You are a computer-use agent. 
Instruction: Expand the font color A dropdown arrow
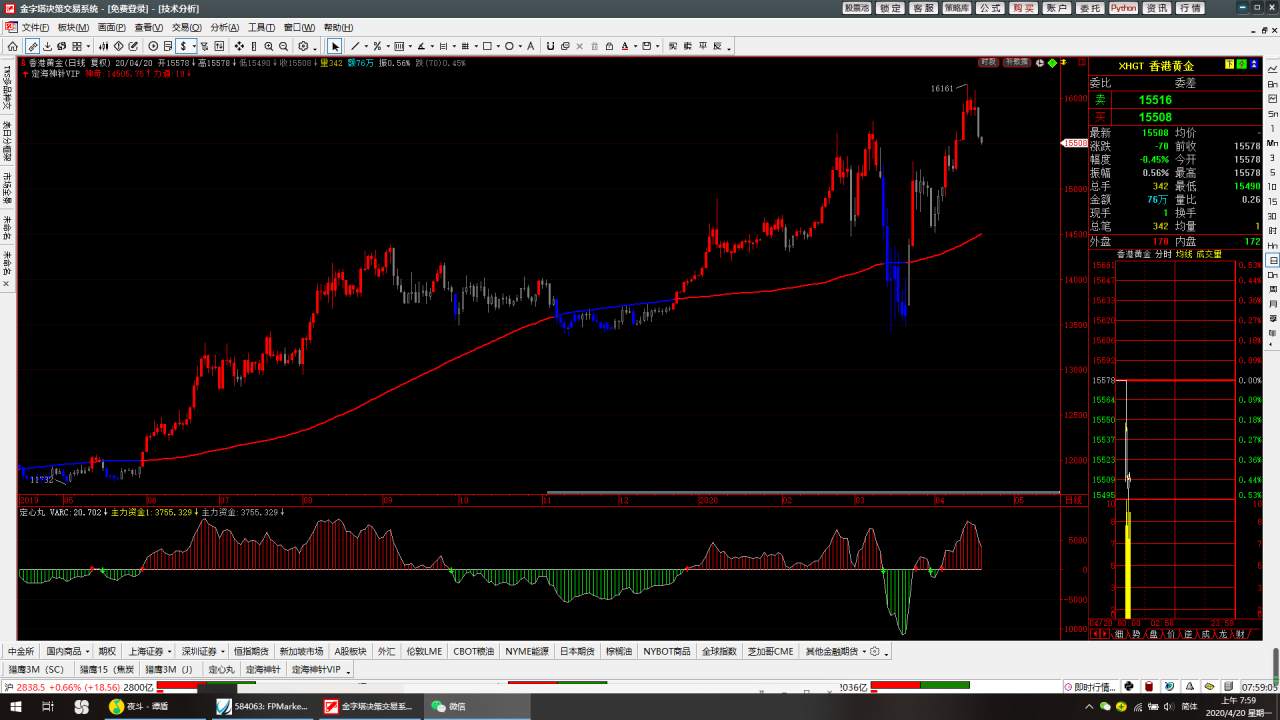tap(636, 47)
